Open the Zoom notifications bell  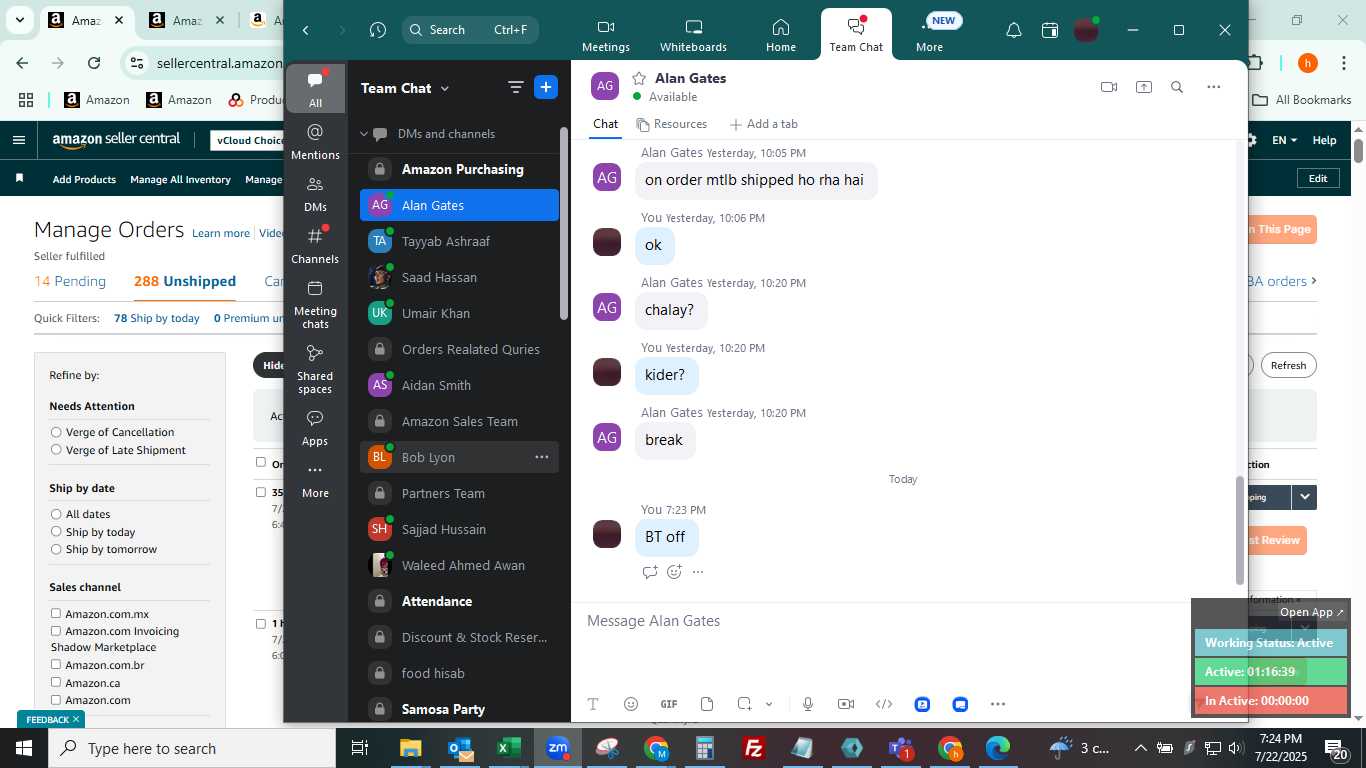coord(1013,30)
